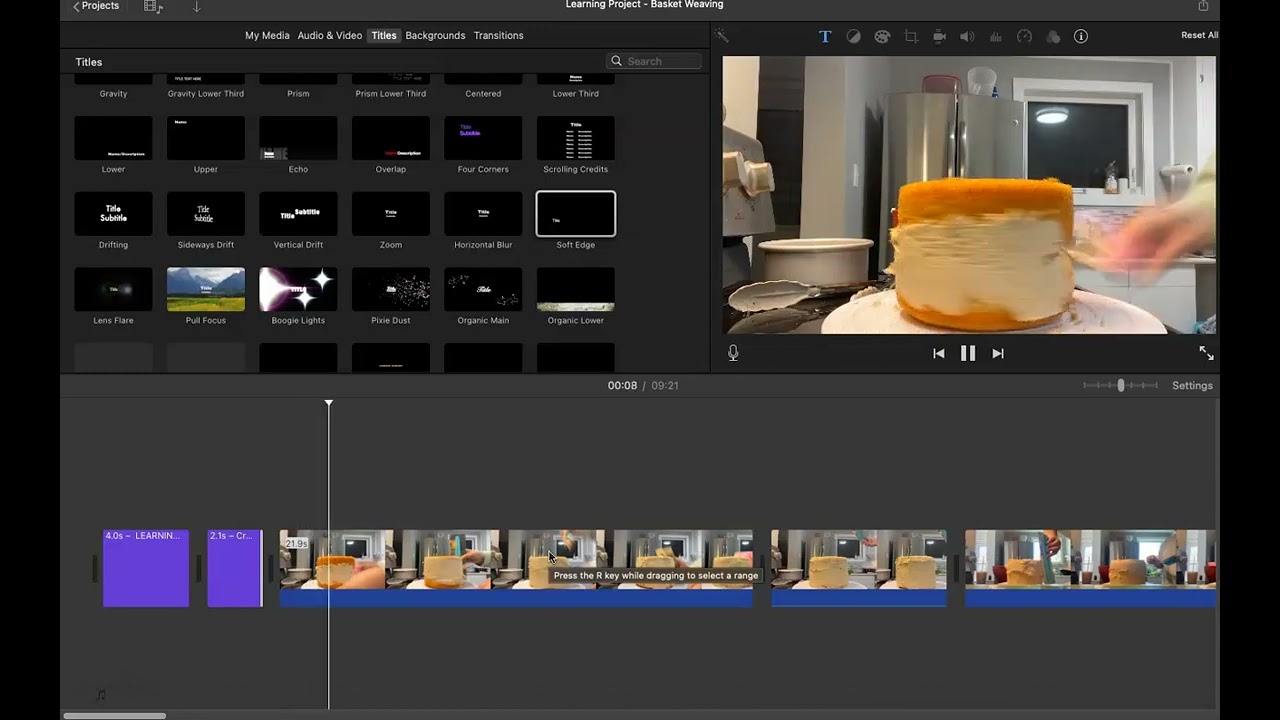Show the clip information (i) panel
Image resolution: width=1280 pixels, height=720 pixels.
click(x=1081, y=36)
